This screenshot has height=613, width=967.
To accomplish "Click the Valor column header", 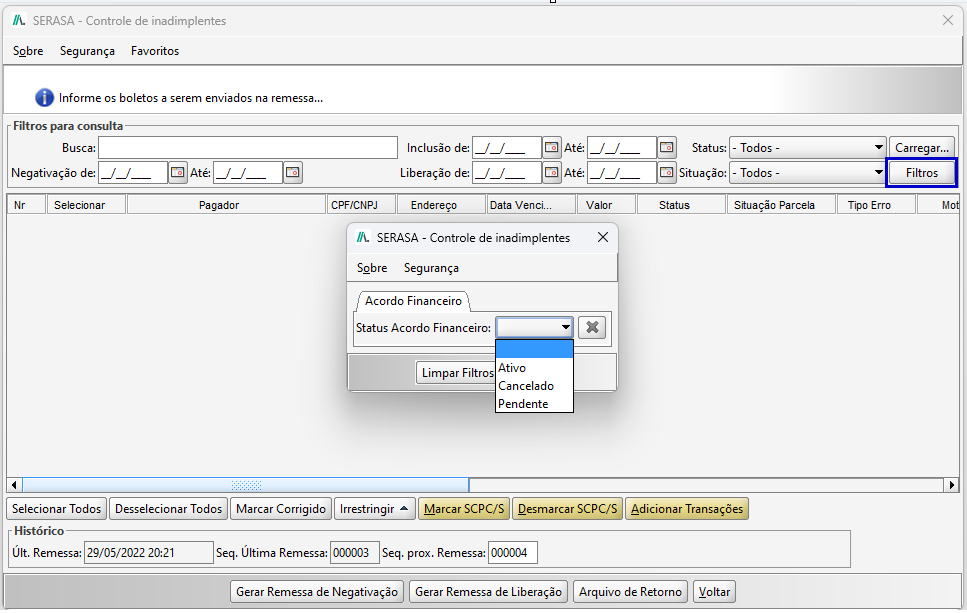I will tap(607, 205).
